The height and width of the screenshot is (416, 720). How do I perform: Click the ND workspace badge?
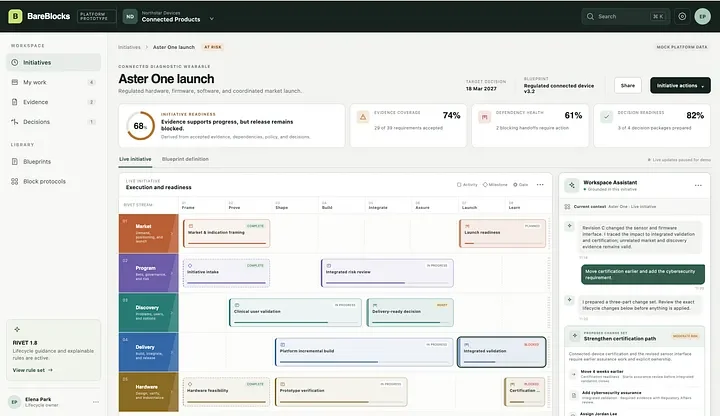(x=130, y=17)
